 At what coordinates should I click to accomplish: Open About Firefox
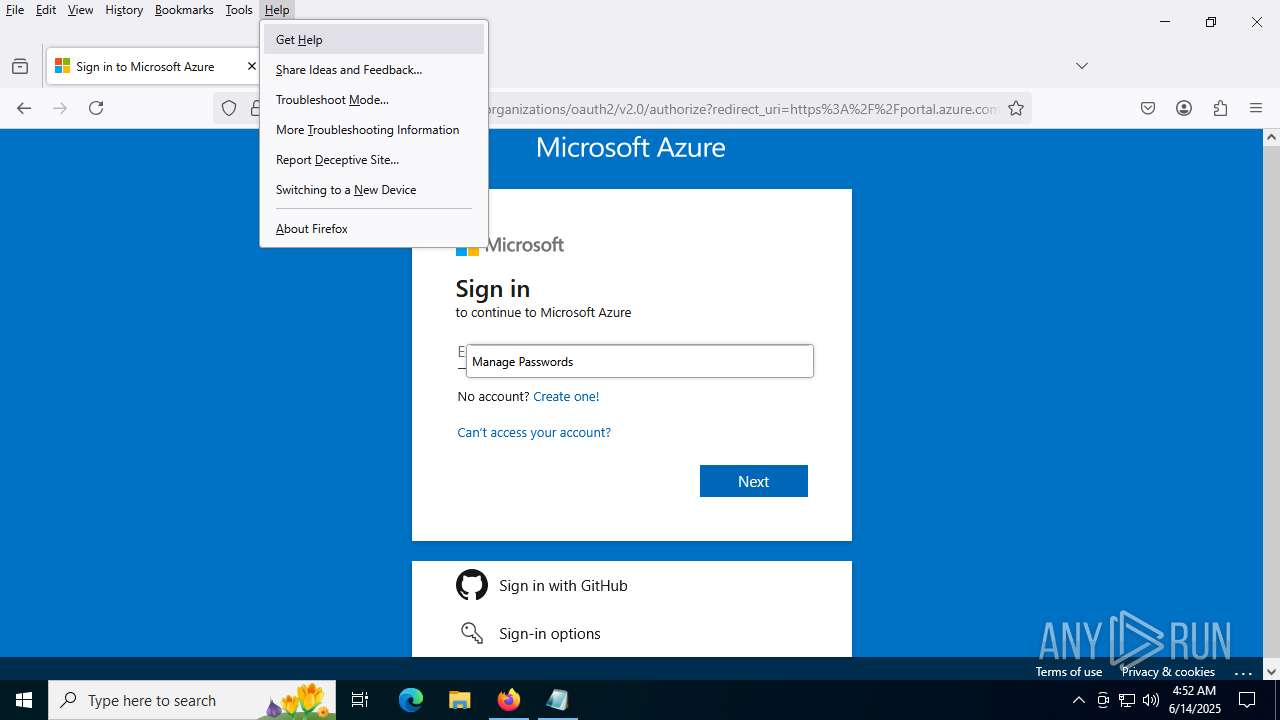tap(374, 229)
